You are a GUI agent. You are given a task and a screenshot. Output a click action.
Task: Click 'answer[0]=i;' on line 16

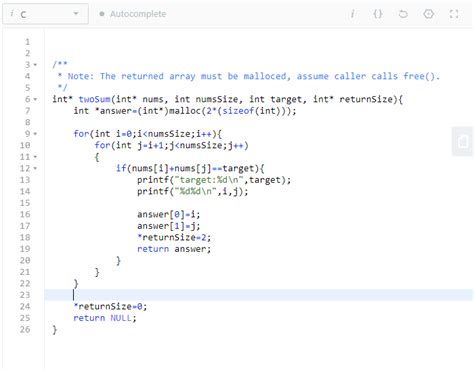(x=169, y=214)
